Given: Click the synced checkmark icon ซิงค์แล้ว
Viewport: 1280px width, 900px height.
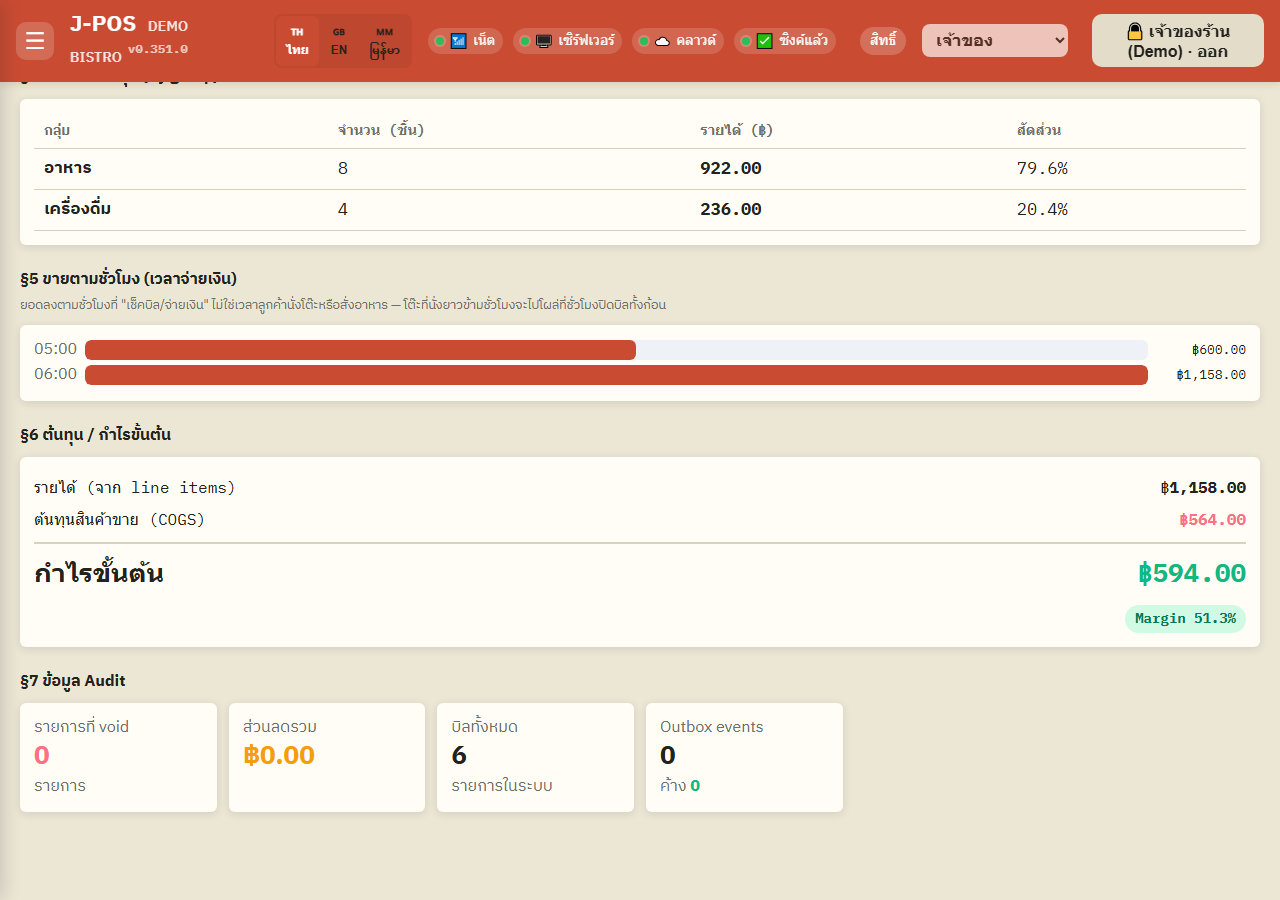Looking at the screenshot, I should pos(765,41).
